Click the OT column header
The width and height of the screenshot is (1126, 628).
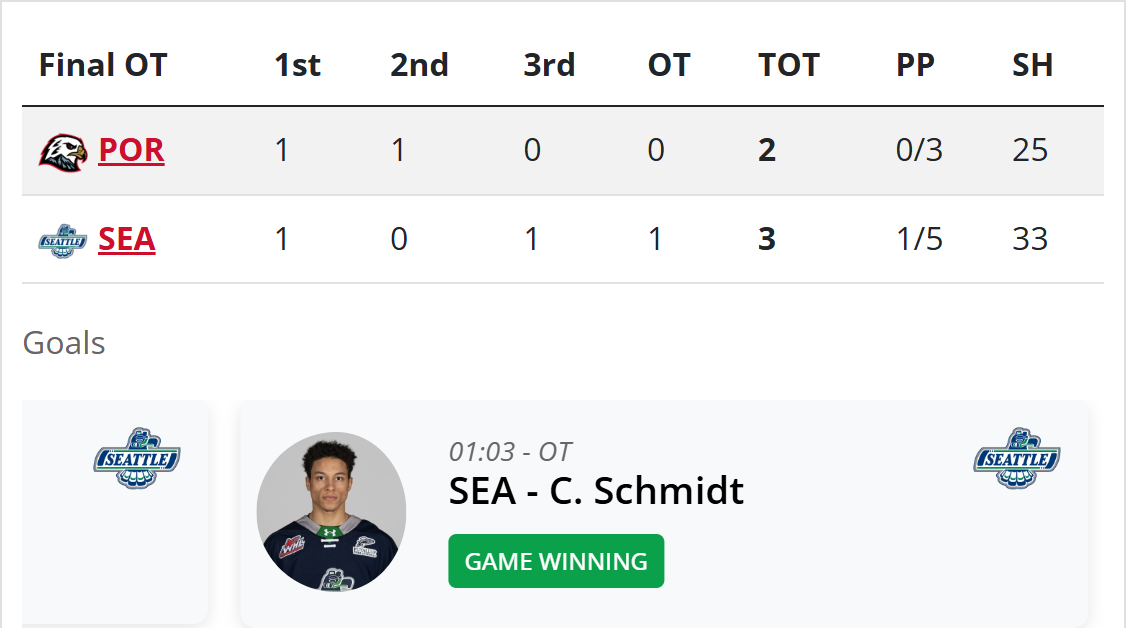[668, 65]
